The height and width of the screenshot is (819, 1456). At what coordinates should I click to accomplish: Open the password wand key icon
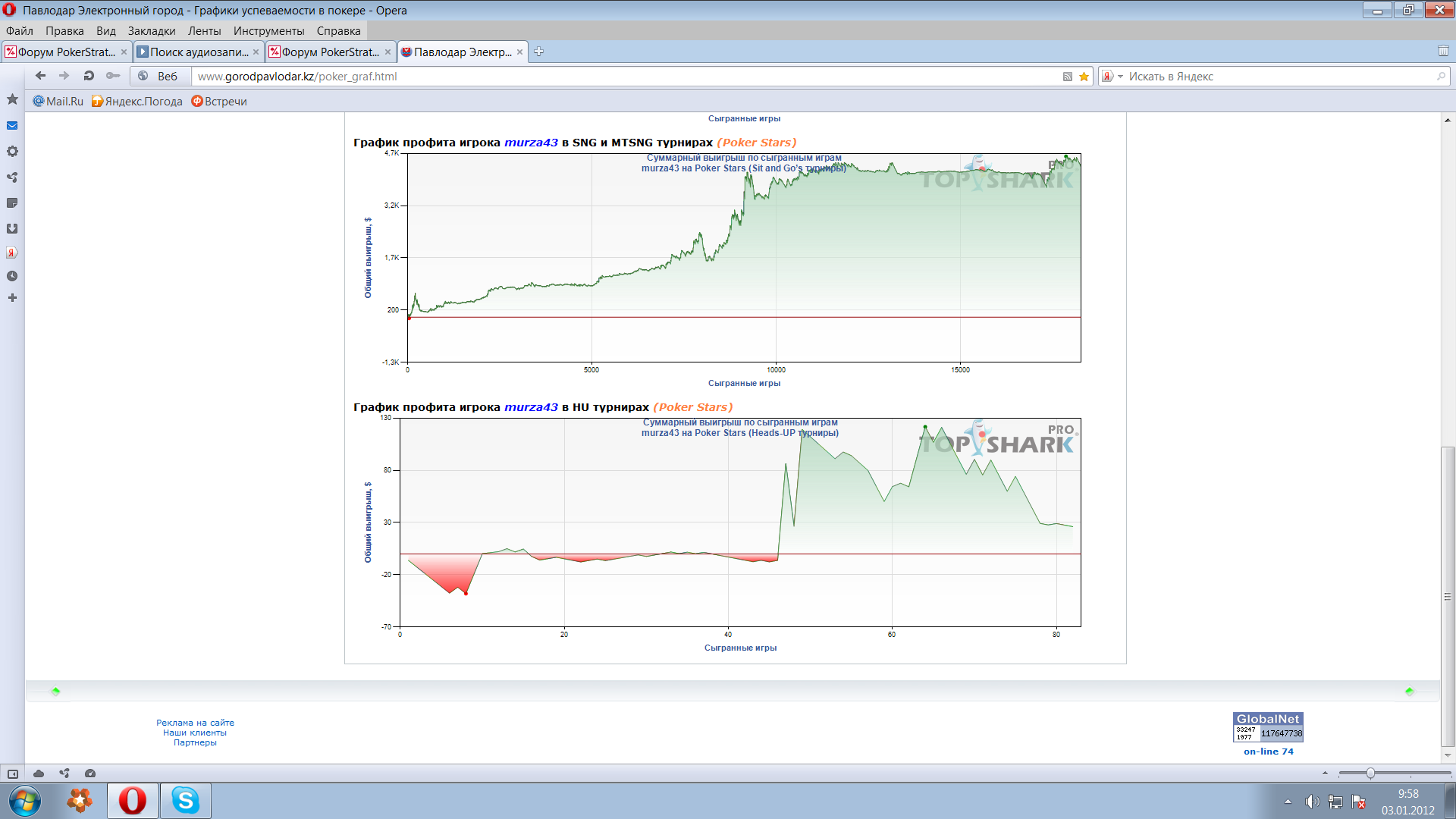tap(113, 76)
